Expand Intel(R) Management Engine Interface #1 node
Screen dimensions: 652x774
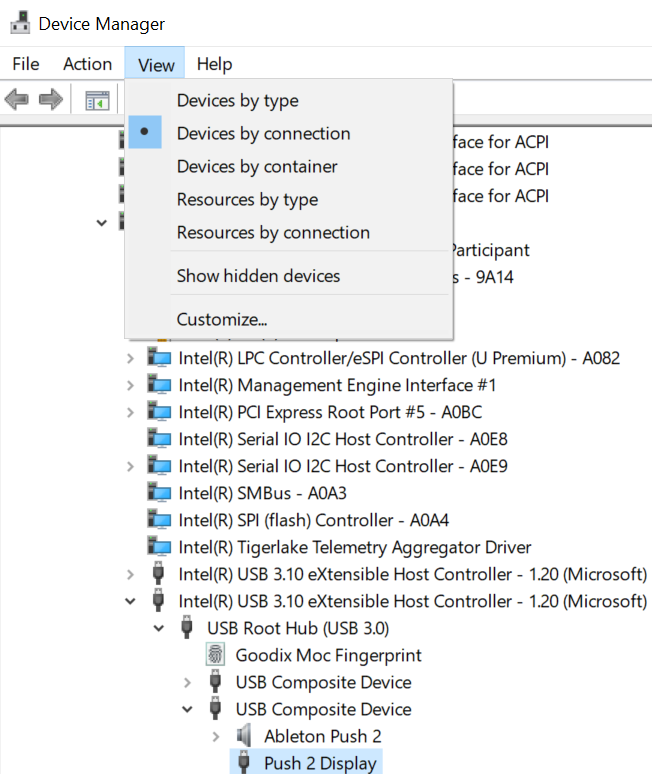click(x=130, y=385)
